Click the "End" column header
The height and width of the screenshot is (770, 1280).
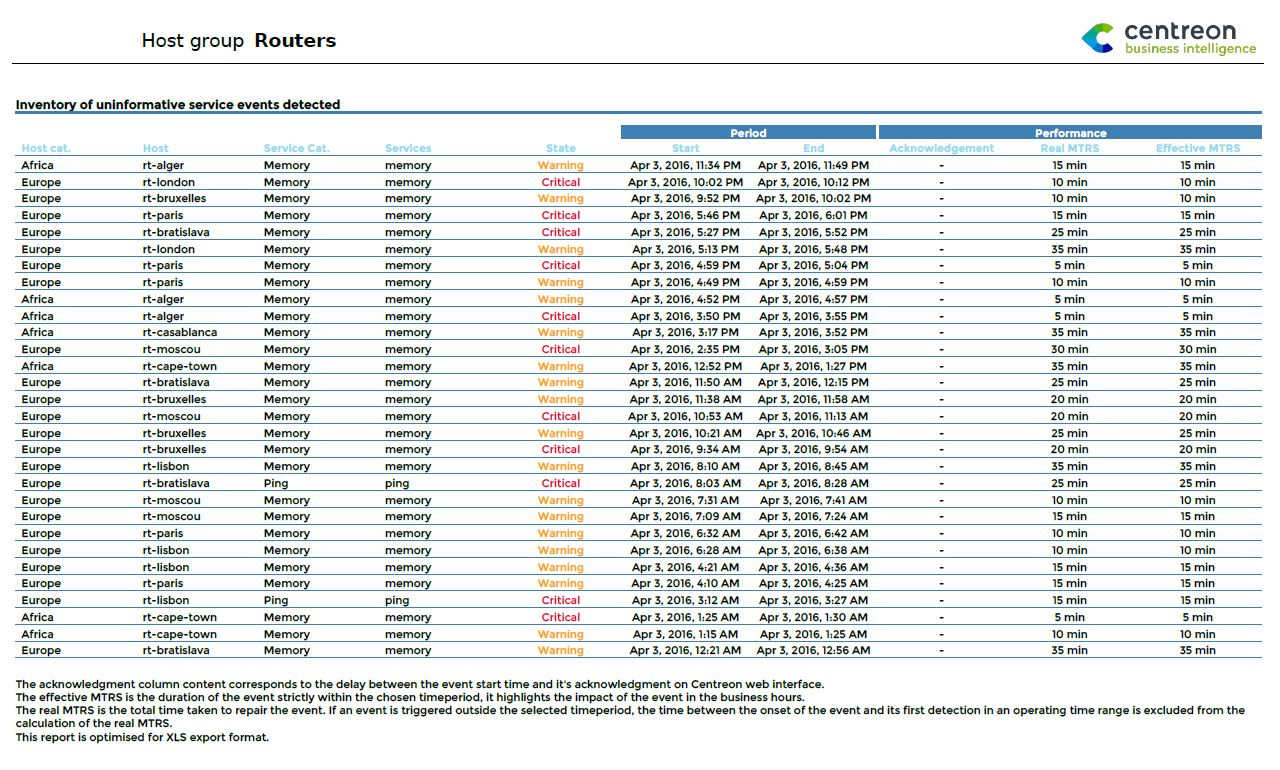click(x=813, y=148)
